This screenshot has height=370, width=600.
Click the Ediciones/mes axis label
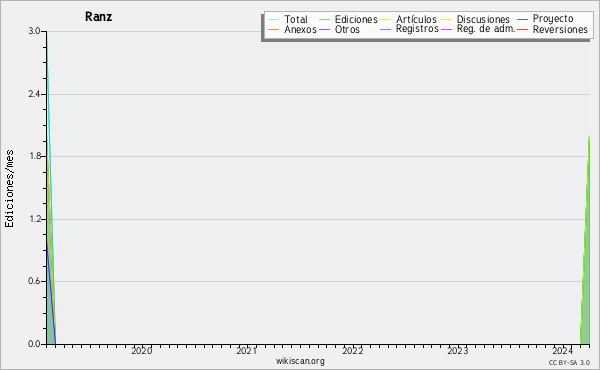9,188
